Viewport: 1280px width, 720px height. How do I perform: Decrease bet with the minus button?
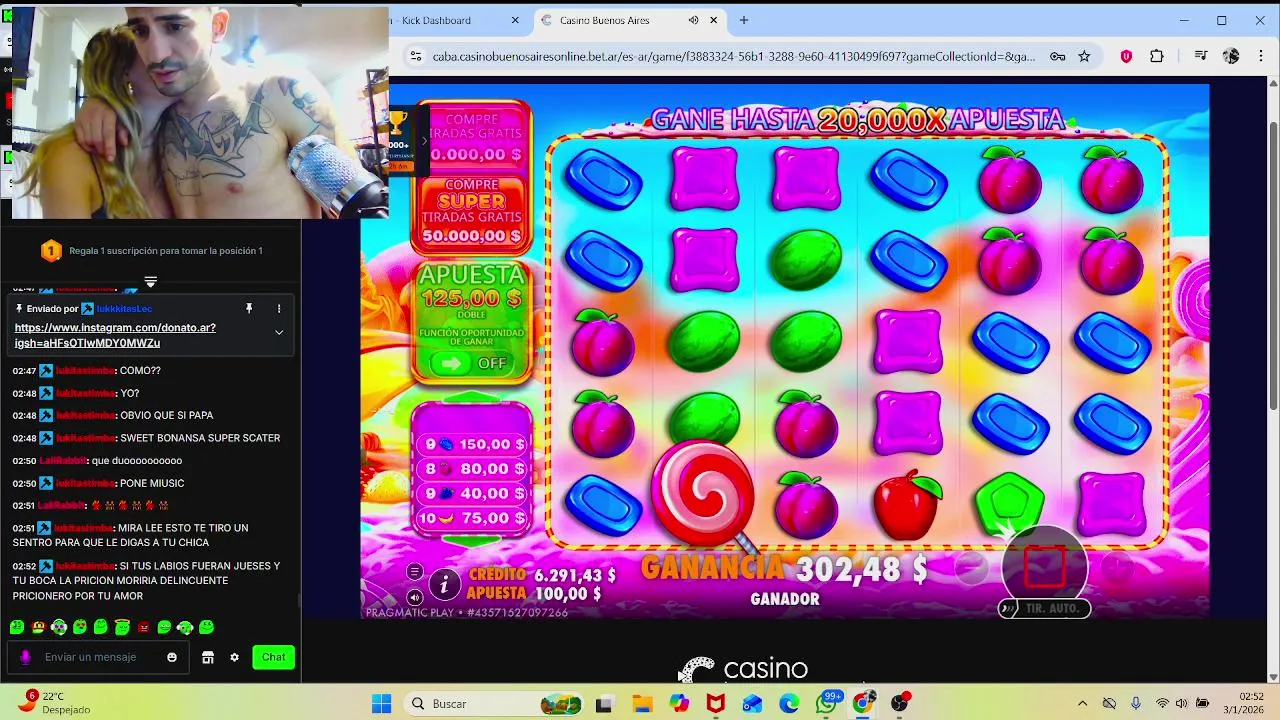point(970,568)
